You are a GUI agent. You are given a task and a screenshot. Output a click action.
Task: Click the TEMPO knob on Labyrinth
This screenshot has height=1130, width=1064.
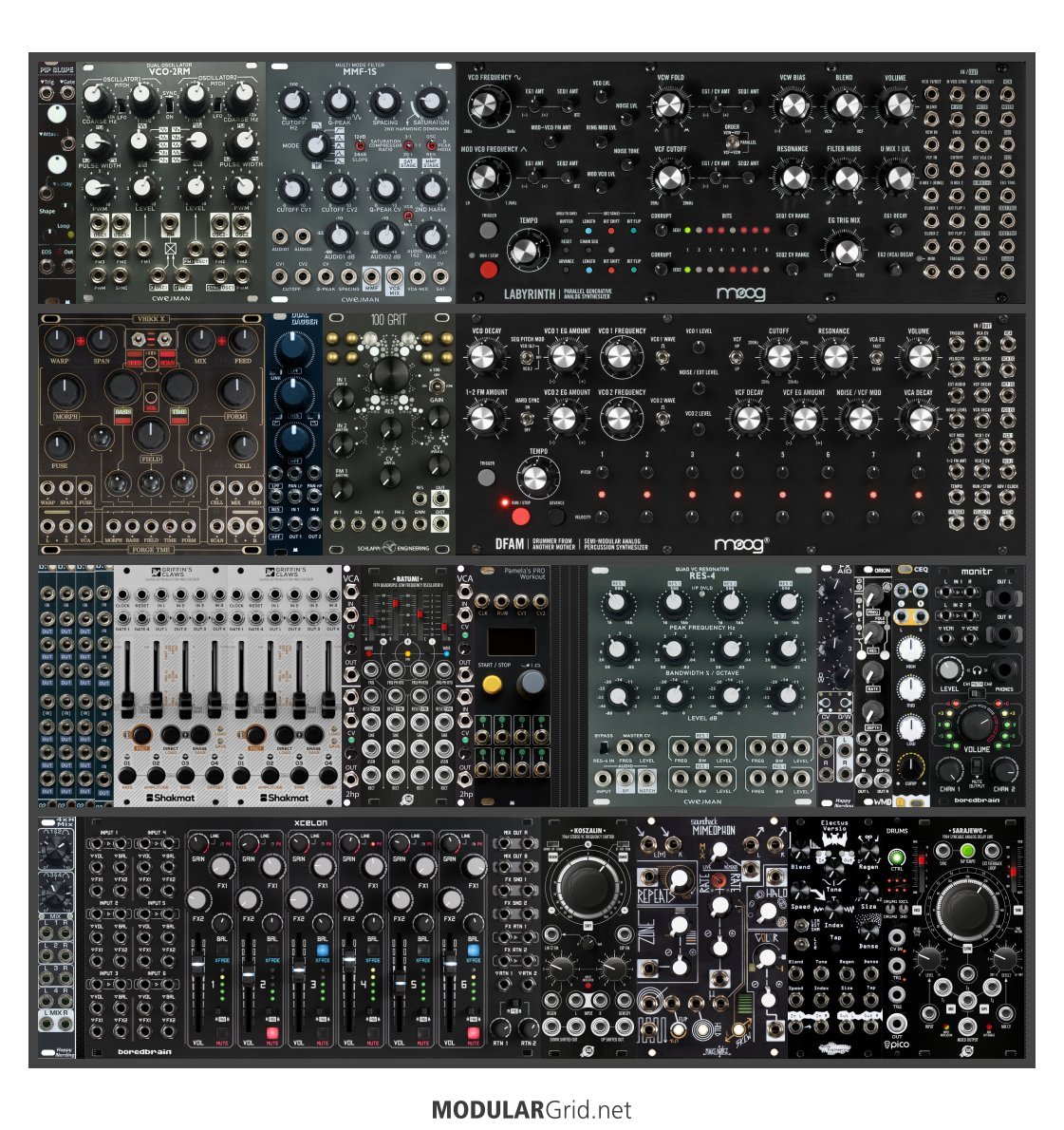coord(526,250)
